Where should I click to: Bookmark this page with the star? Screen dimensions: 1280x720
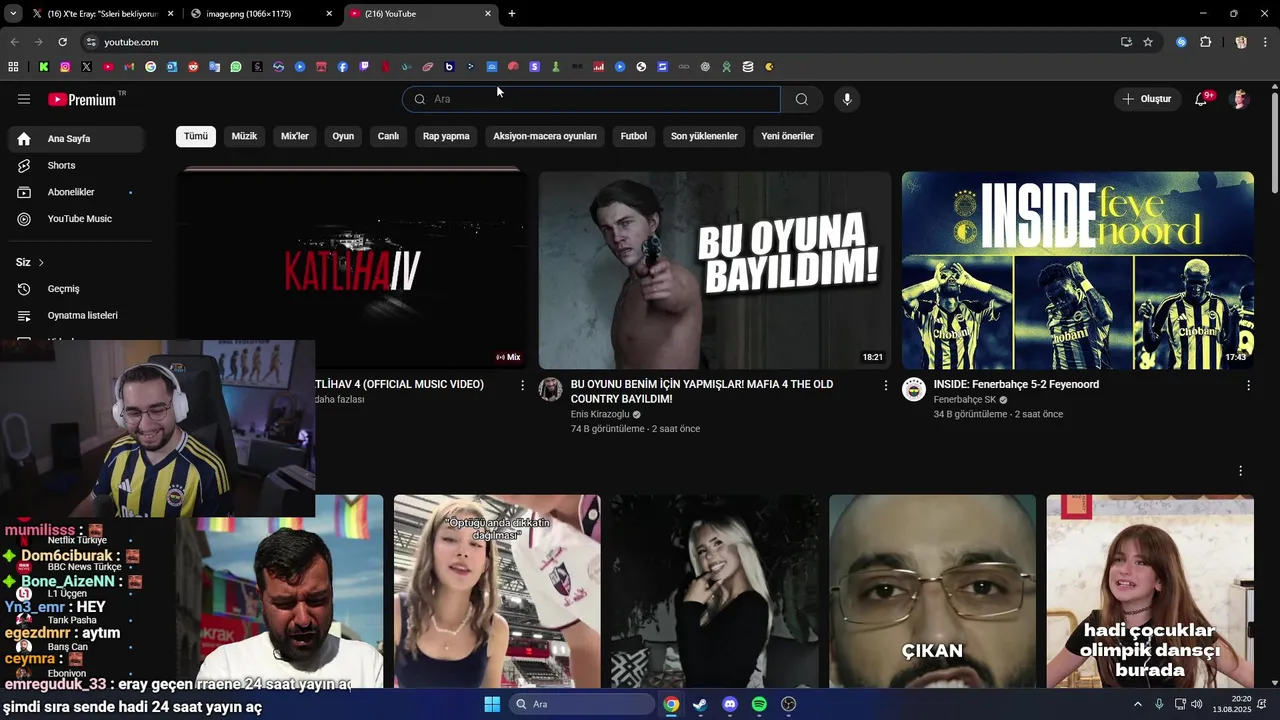click(x=1148, y=42)
